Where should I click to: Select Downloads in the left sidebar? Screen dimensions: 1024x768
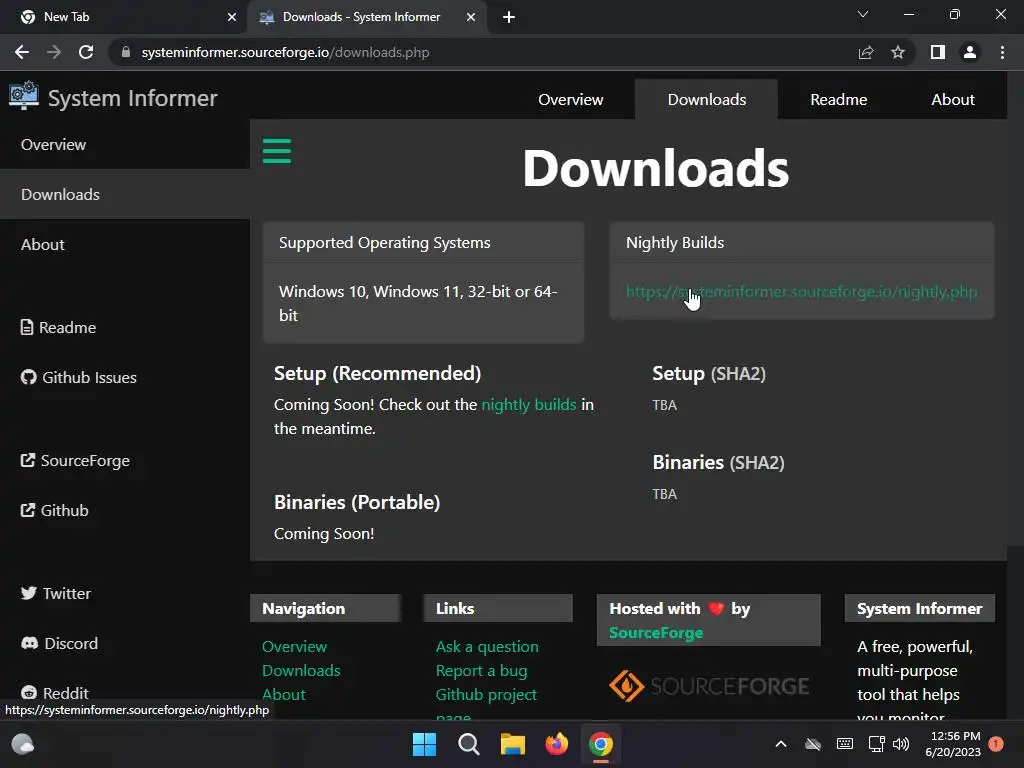(125, 194)
